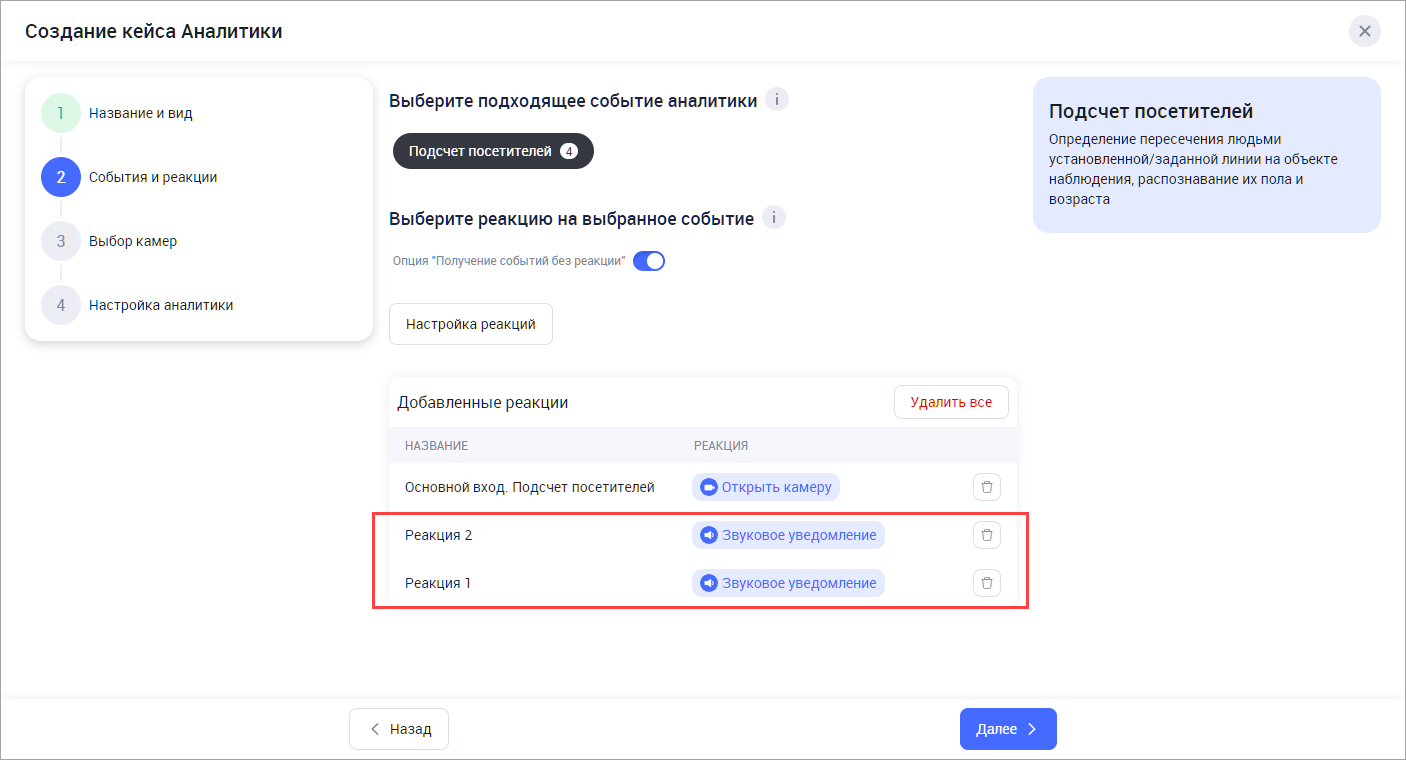The image size is (1406, 760).
Task: Select the Подсчет посетителей event chip
Action: [x=493, y=152]
